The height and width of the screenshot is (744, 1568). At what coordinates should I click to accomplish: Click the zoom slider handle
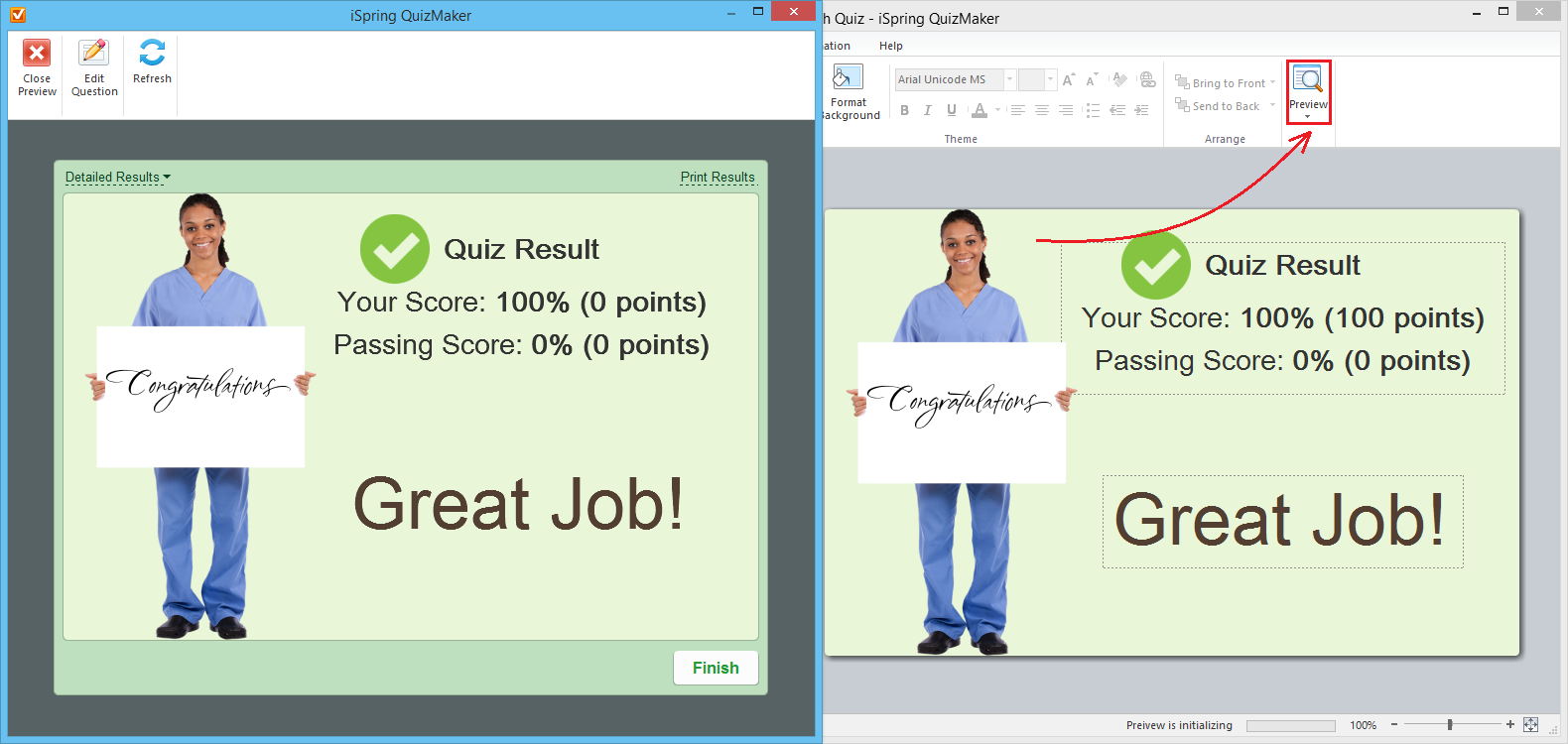point(1450,724)
